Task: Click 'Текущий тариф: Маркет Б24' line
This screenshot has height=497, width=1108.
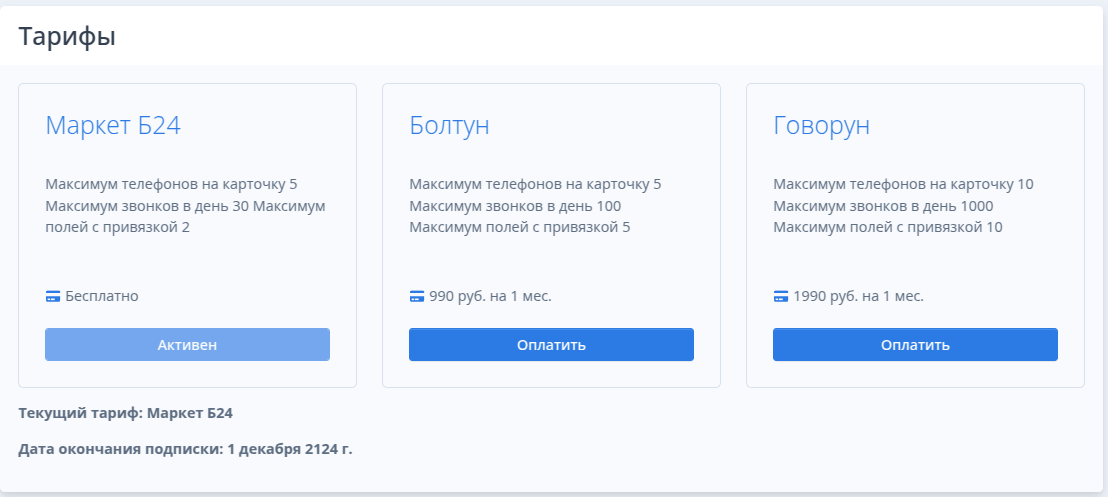Action: coord(126,413)
